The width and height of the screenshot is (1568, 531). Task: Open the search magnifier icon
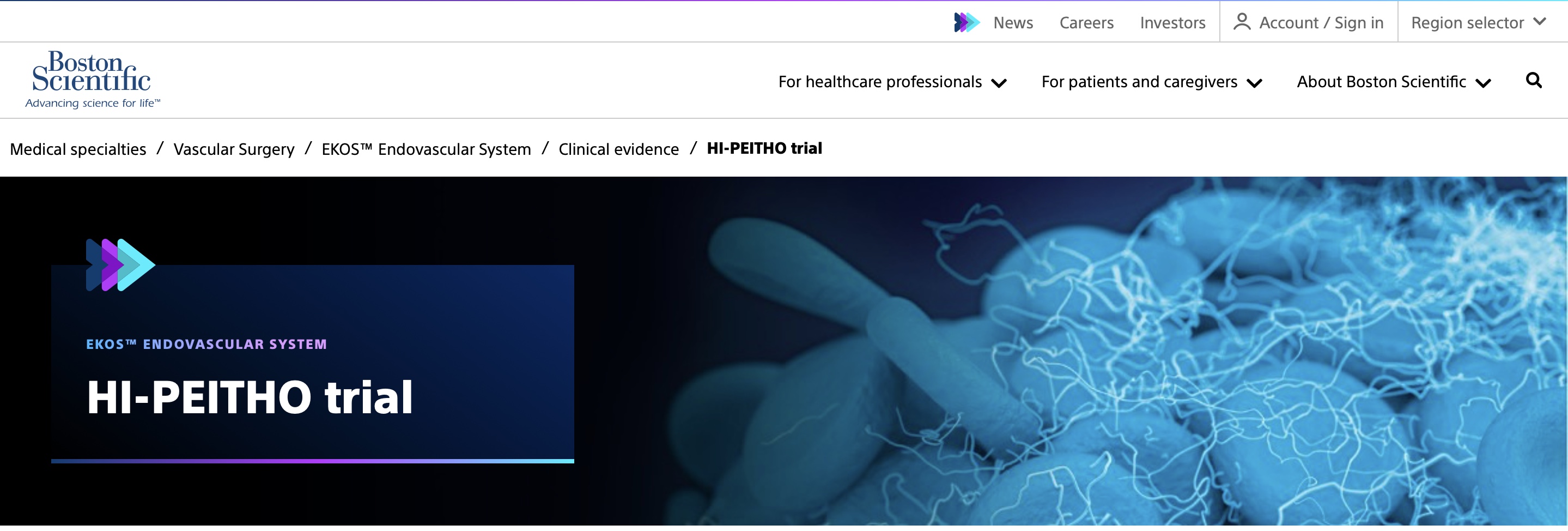click(1533, 80)
